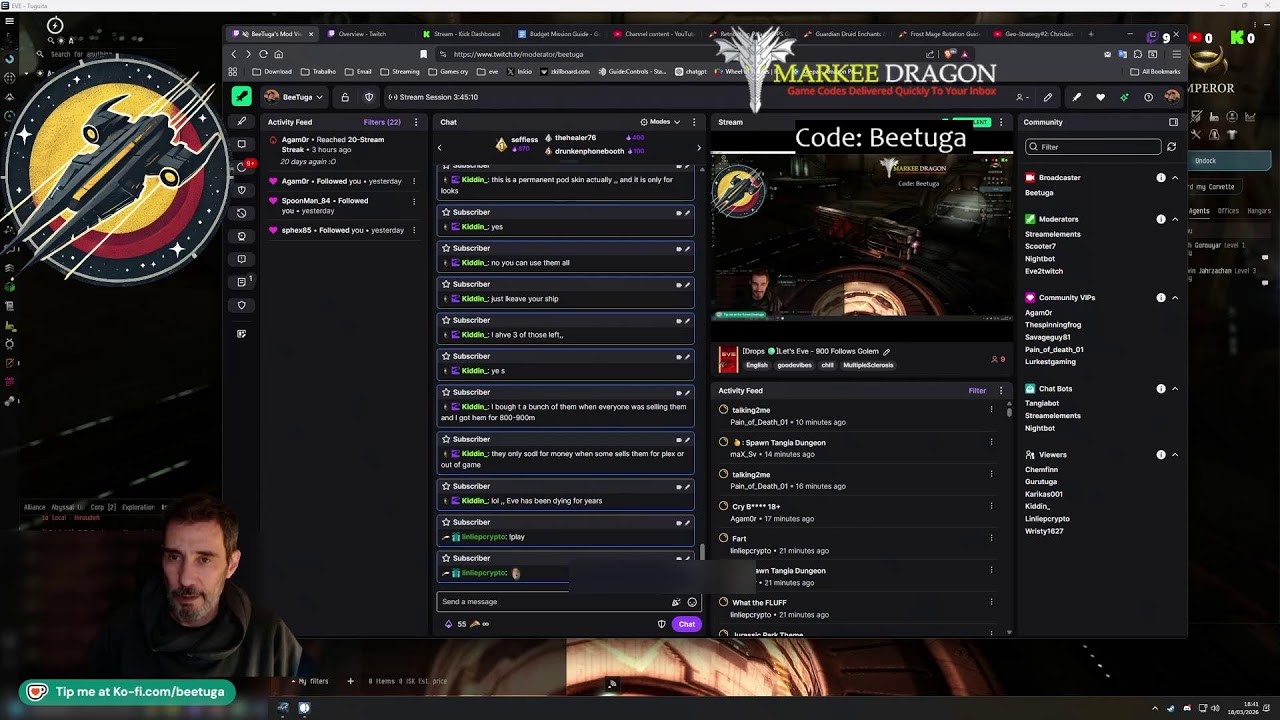Open the emote picker in chat box
This screenshot has height=720, width=1280.
[x=692, y=602]
